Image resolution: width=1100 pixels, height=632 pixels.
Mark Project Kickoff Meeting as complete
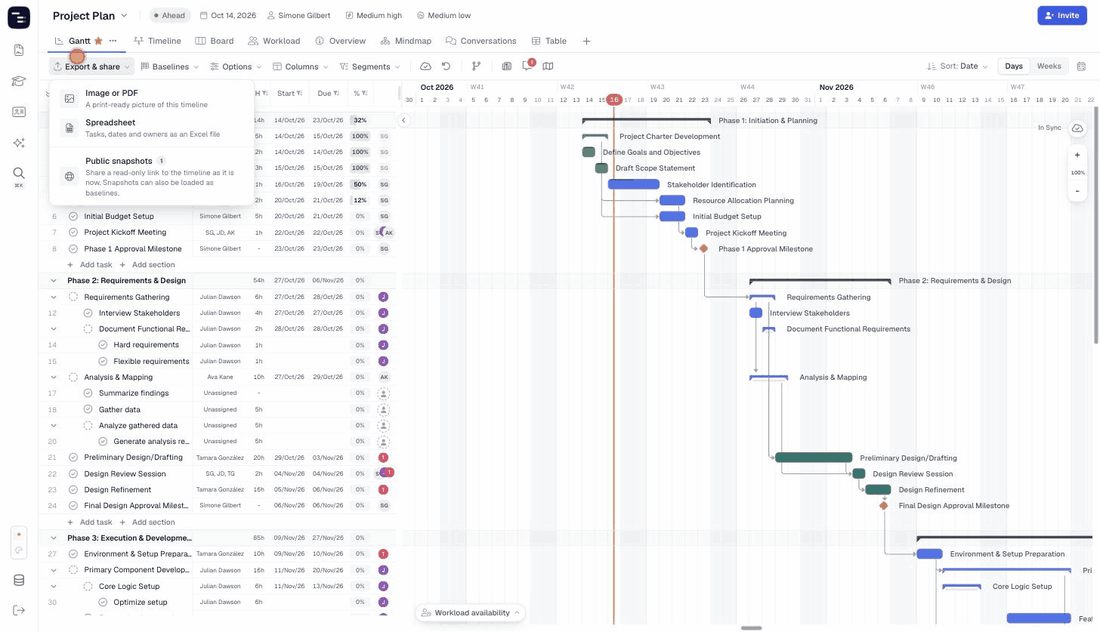[73, 232]
